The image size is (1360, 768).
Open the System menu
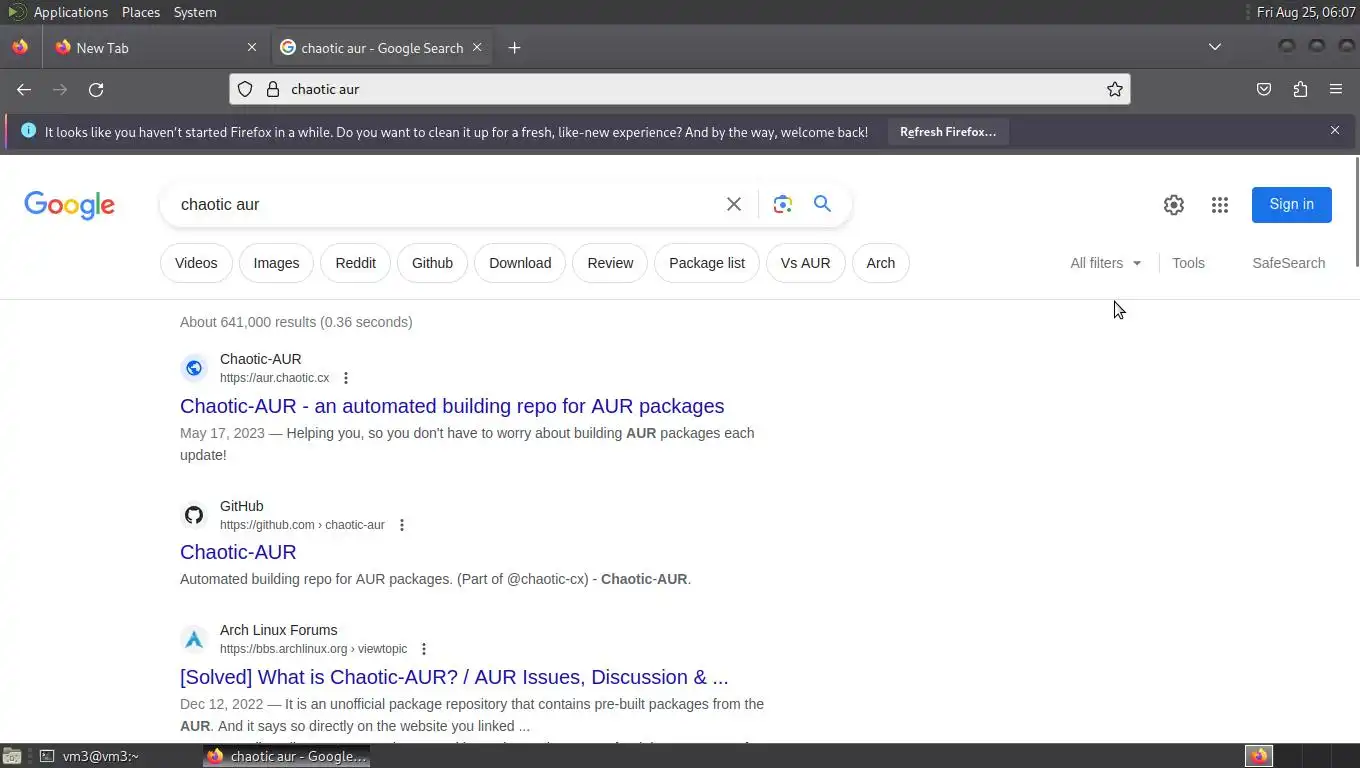(x=195, y=12)
